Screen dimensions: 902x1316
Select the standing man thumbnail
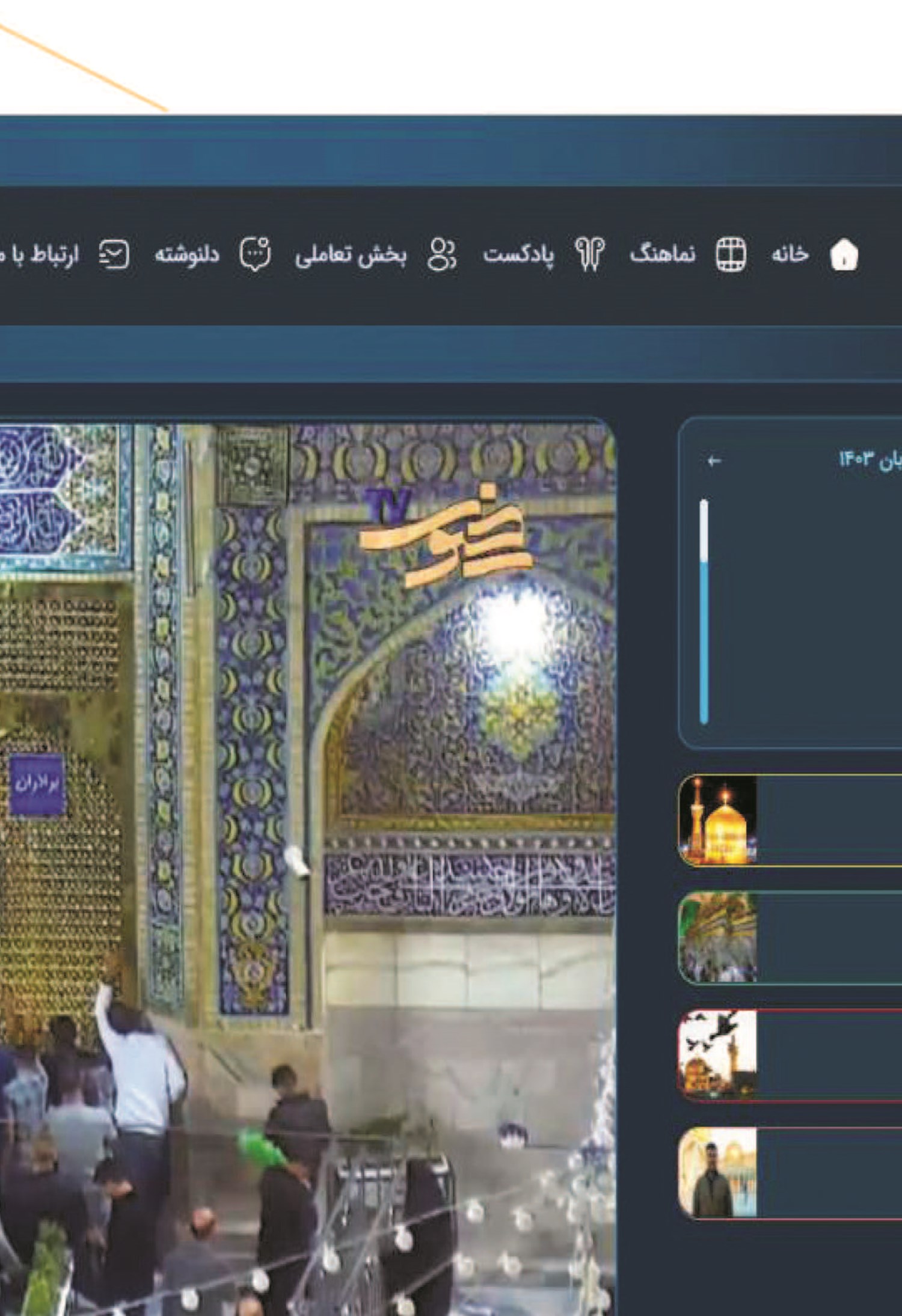click(x=718, y=1173)
